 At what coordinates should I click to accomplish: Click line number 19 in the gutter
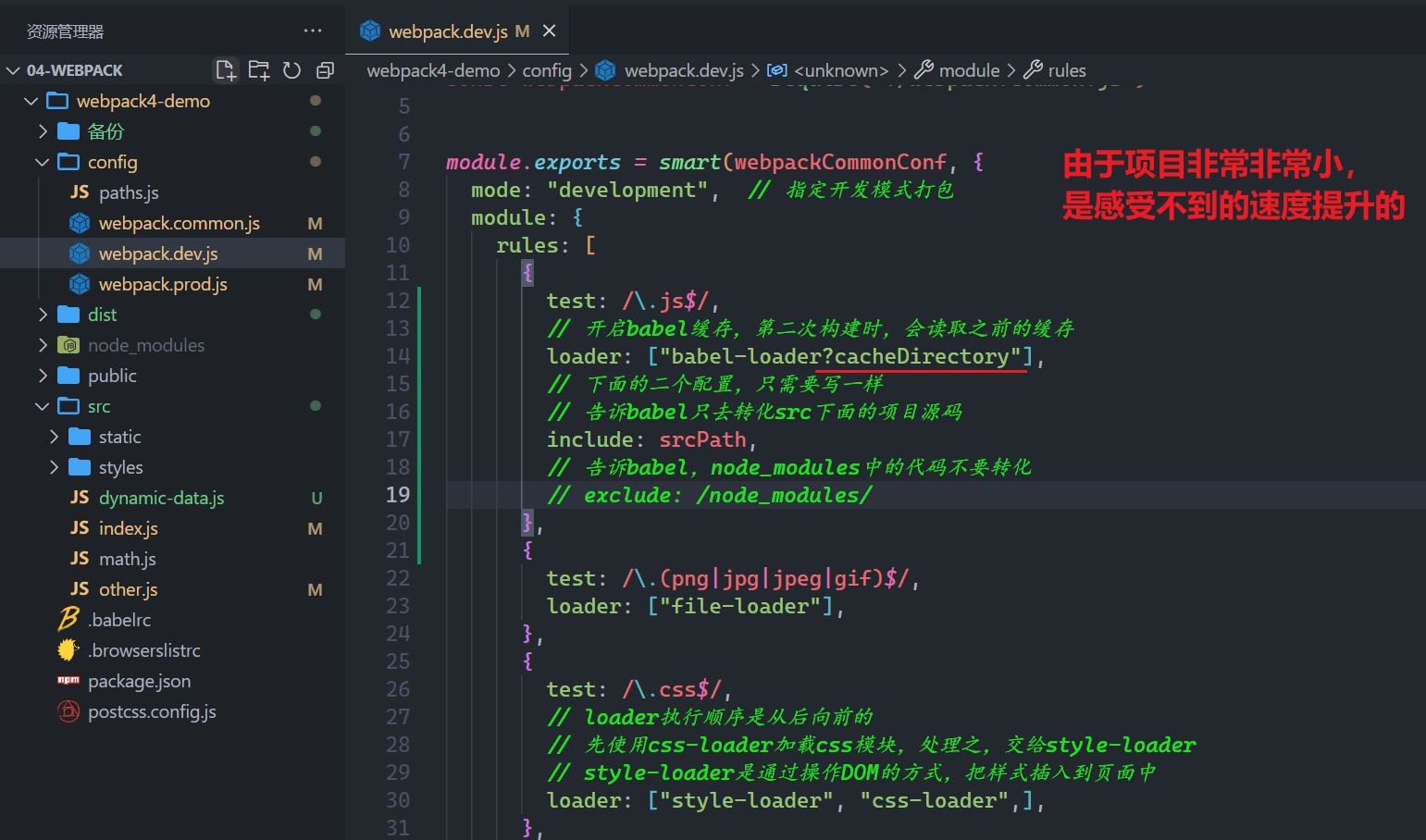(x=397, y=495)
